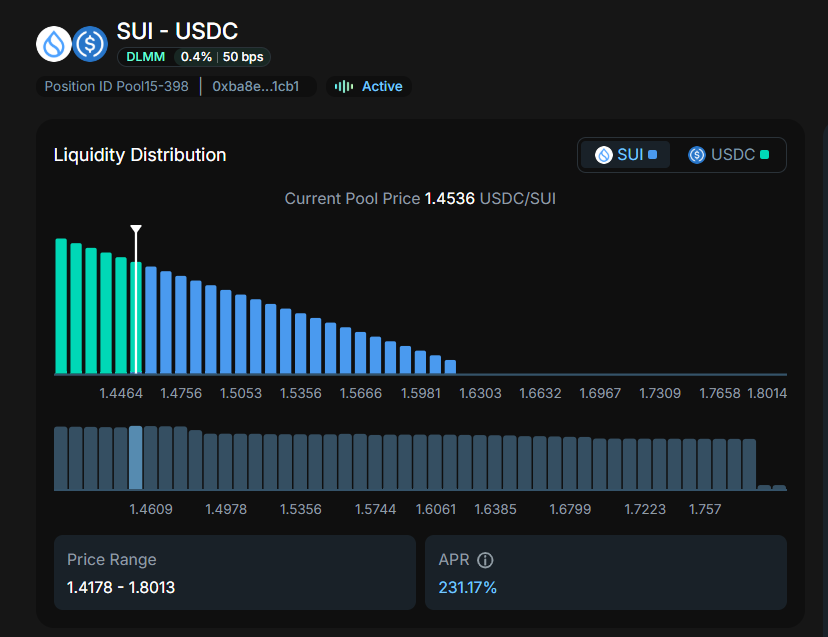Click the 1.6303 axis label on upper chart

click(480, 394)
